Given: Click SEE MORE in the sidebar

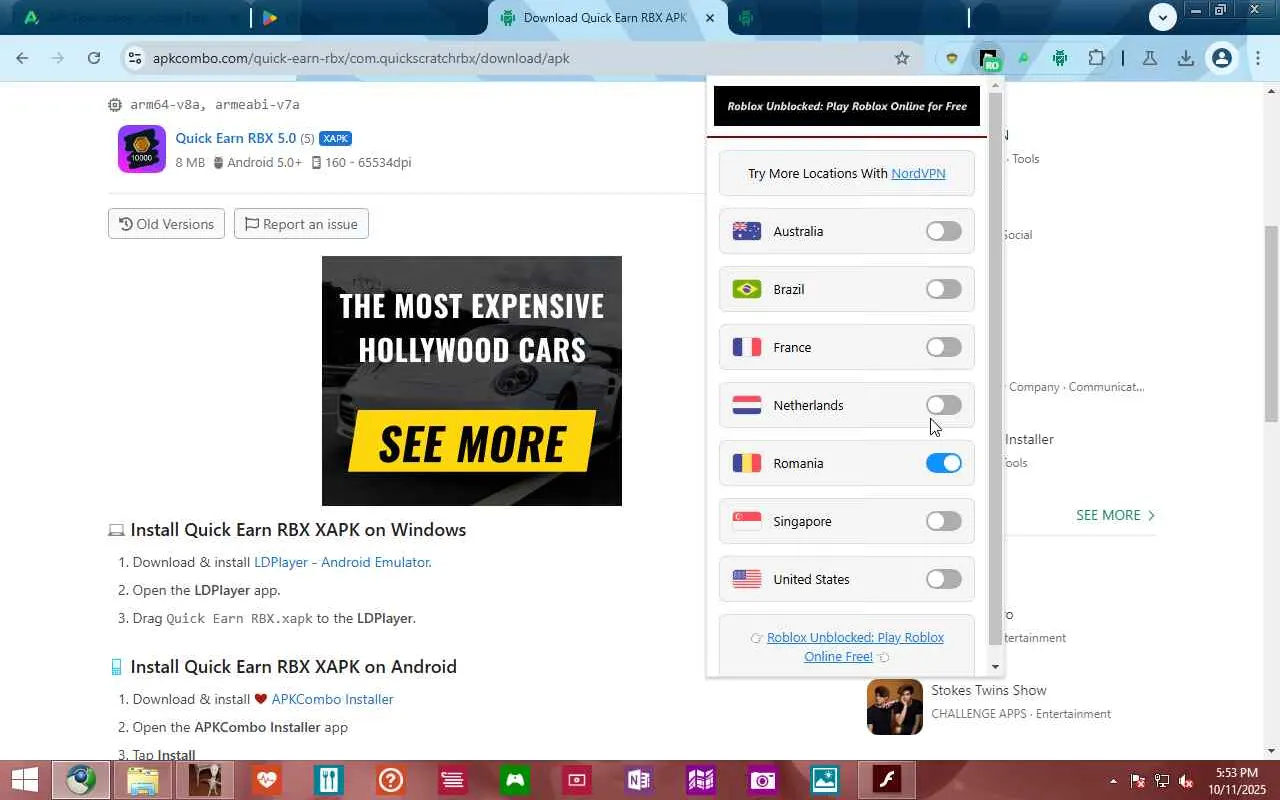Looking at the screenshot, I should [1115, 515].
